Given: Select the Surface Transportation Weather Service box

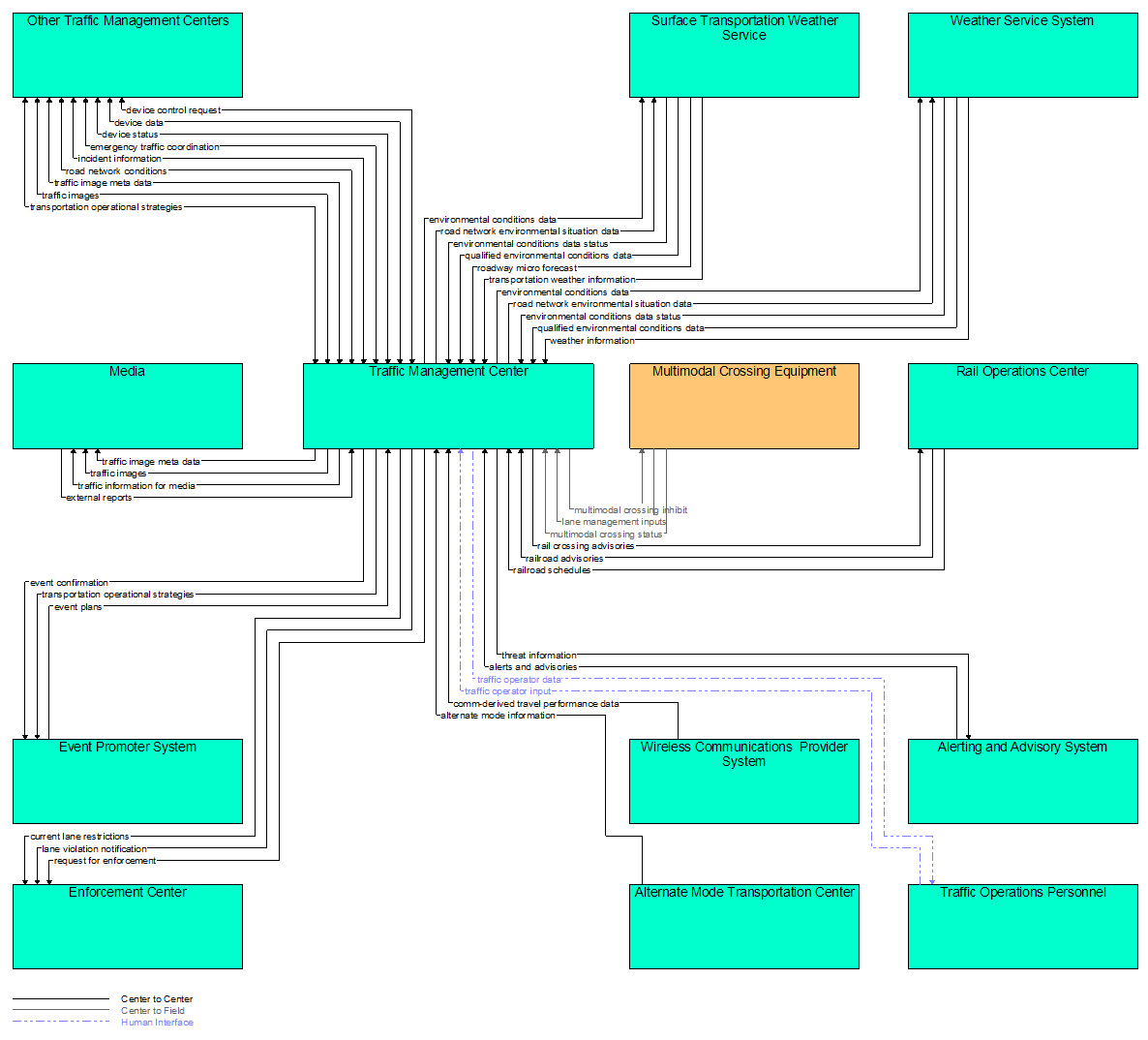Looking at the screenshot, I should point(743,55).
